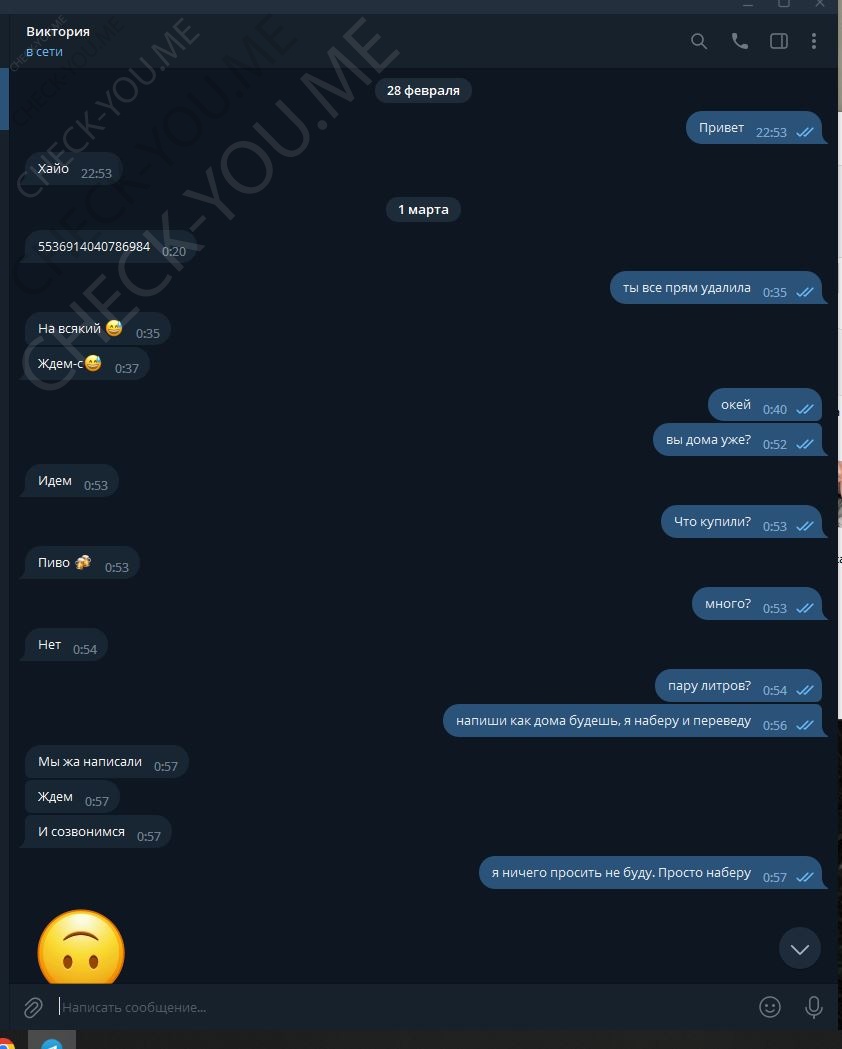Jump to bottom with the down-arrow button
Viewport: 842px width, 1049px height.
click(x=800, y=948)
